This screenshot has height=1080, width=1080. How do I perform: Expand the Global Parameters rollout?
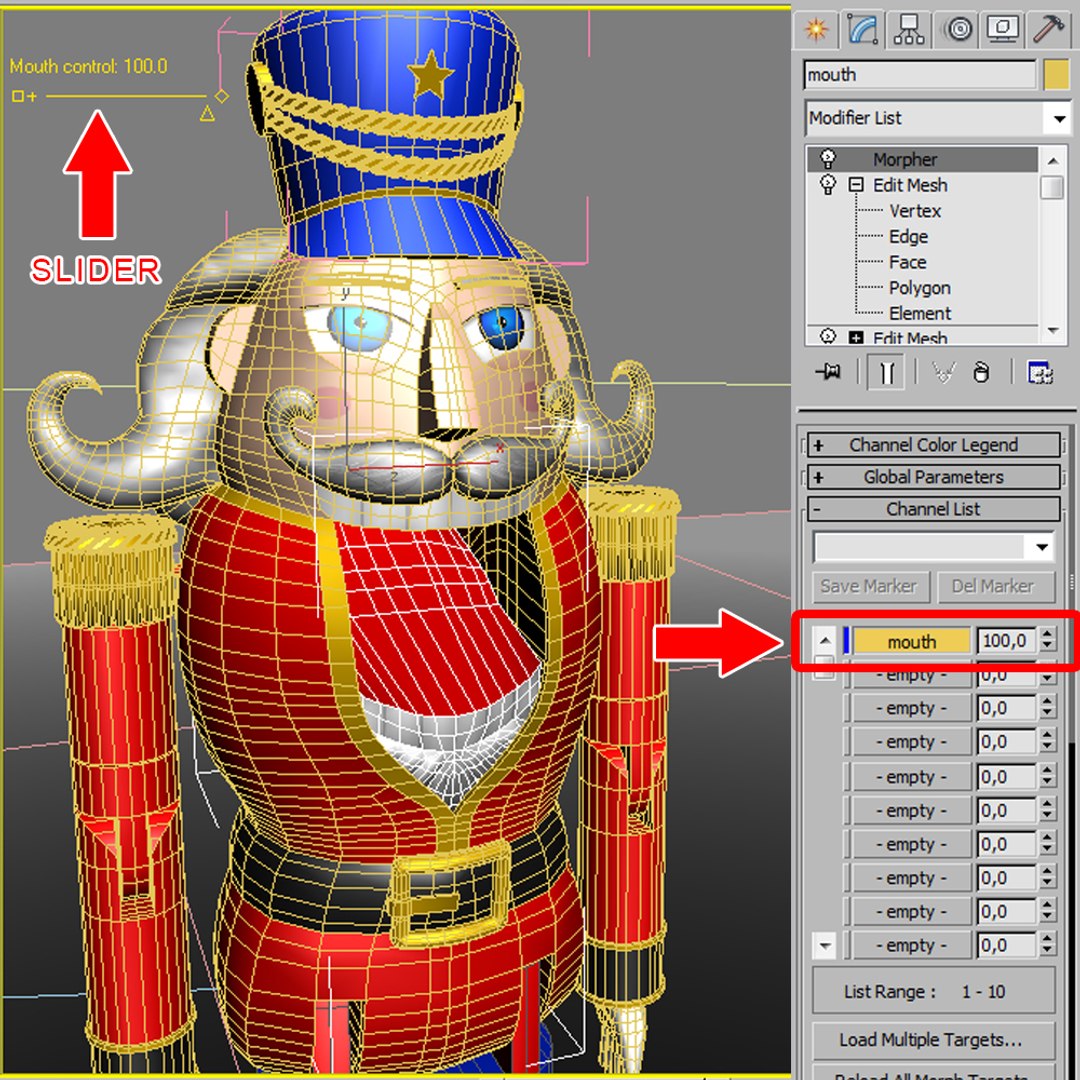[x=933, y=477]
